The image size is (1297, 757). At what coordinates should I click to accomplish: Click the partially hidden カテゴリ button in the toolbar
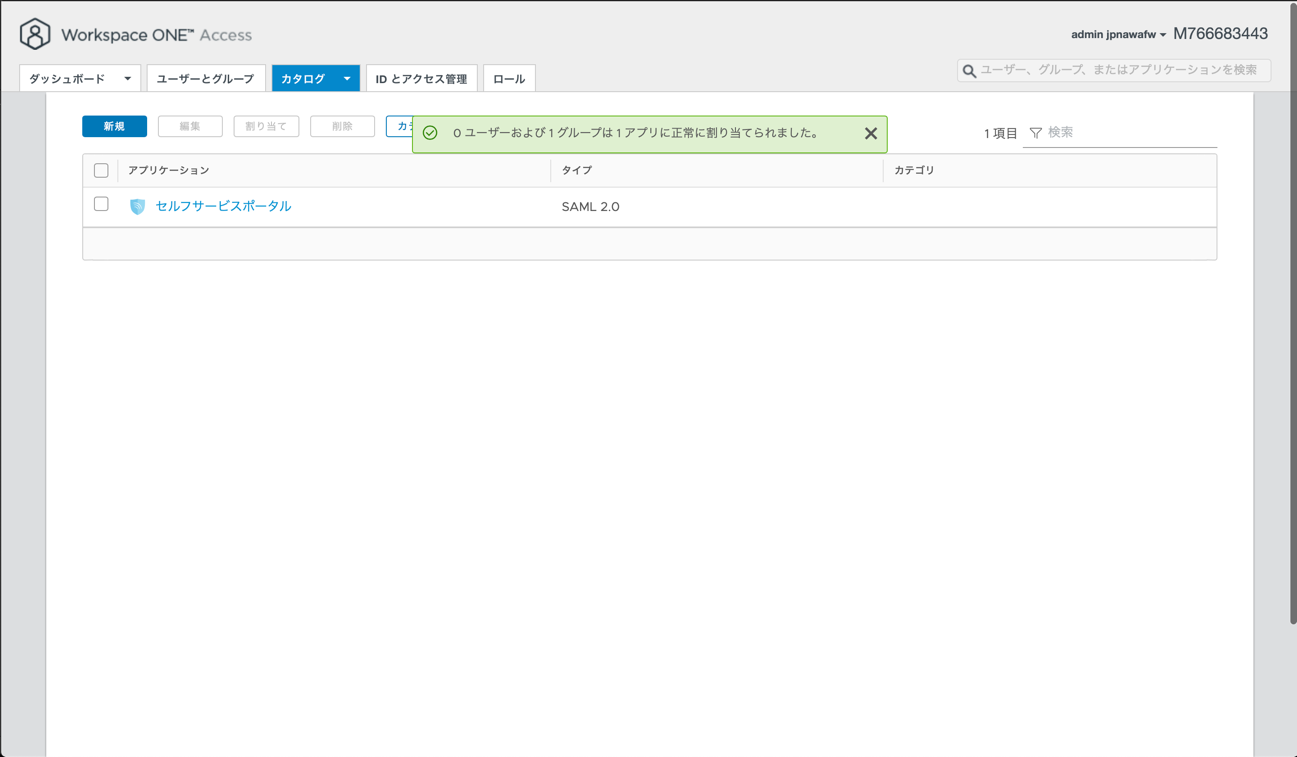[399, 126]
